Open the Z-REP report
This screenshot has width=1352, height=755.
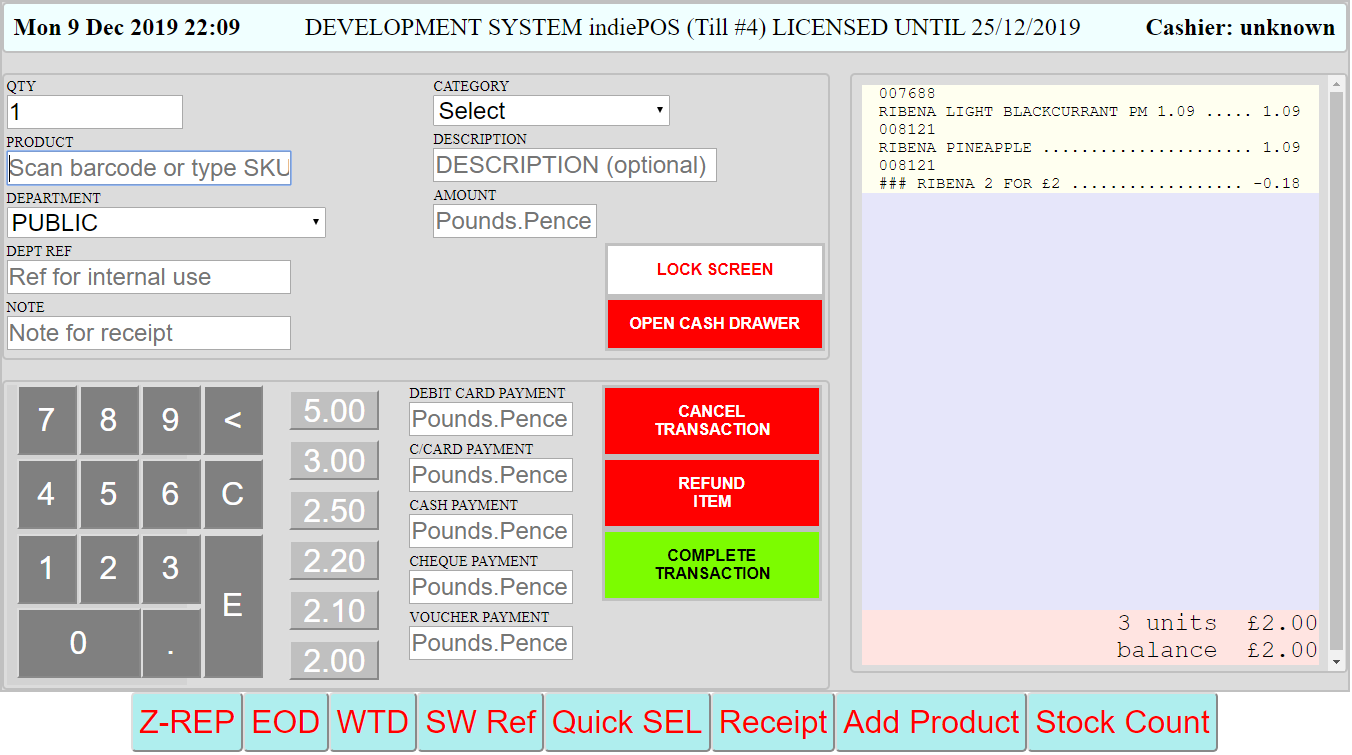click(x=187, y=722)
